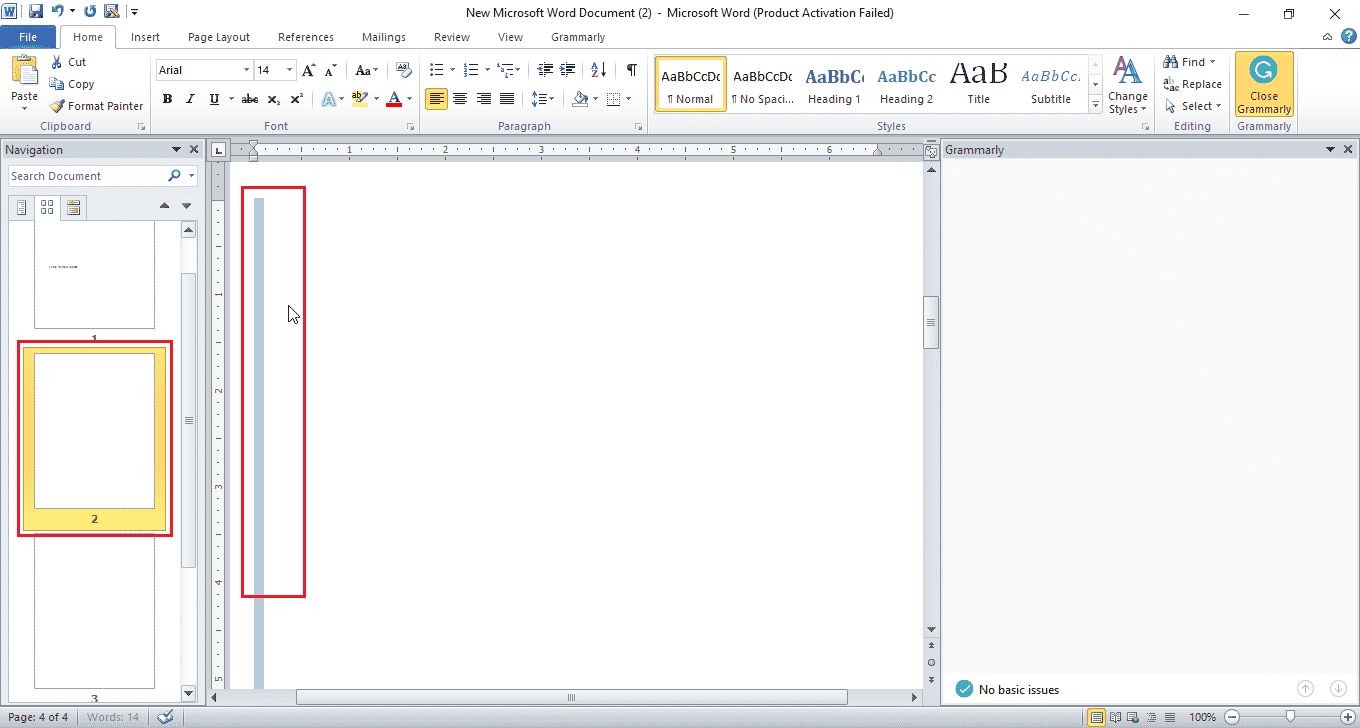
Task: Switch to Print Layout view in status bar
Action: 1096,717
